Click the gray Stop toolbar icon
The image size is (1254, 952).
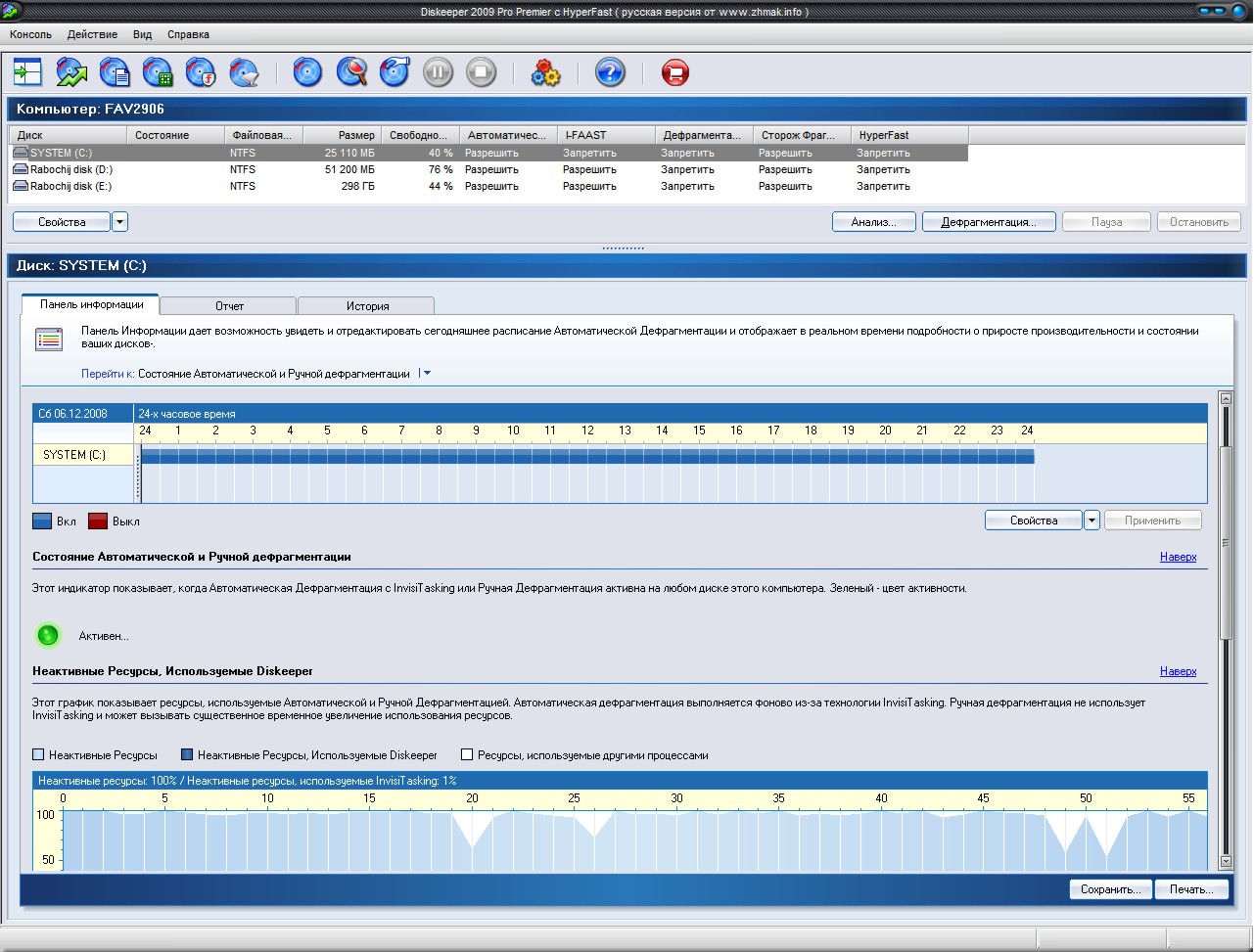(x=481, y=72)
